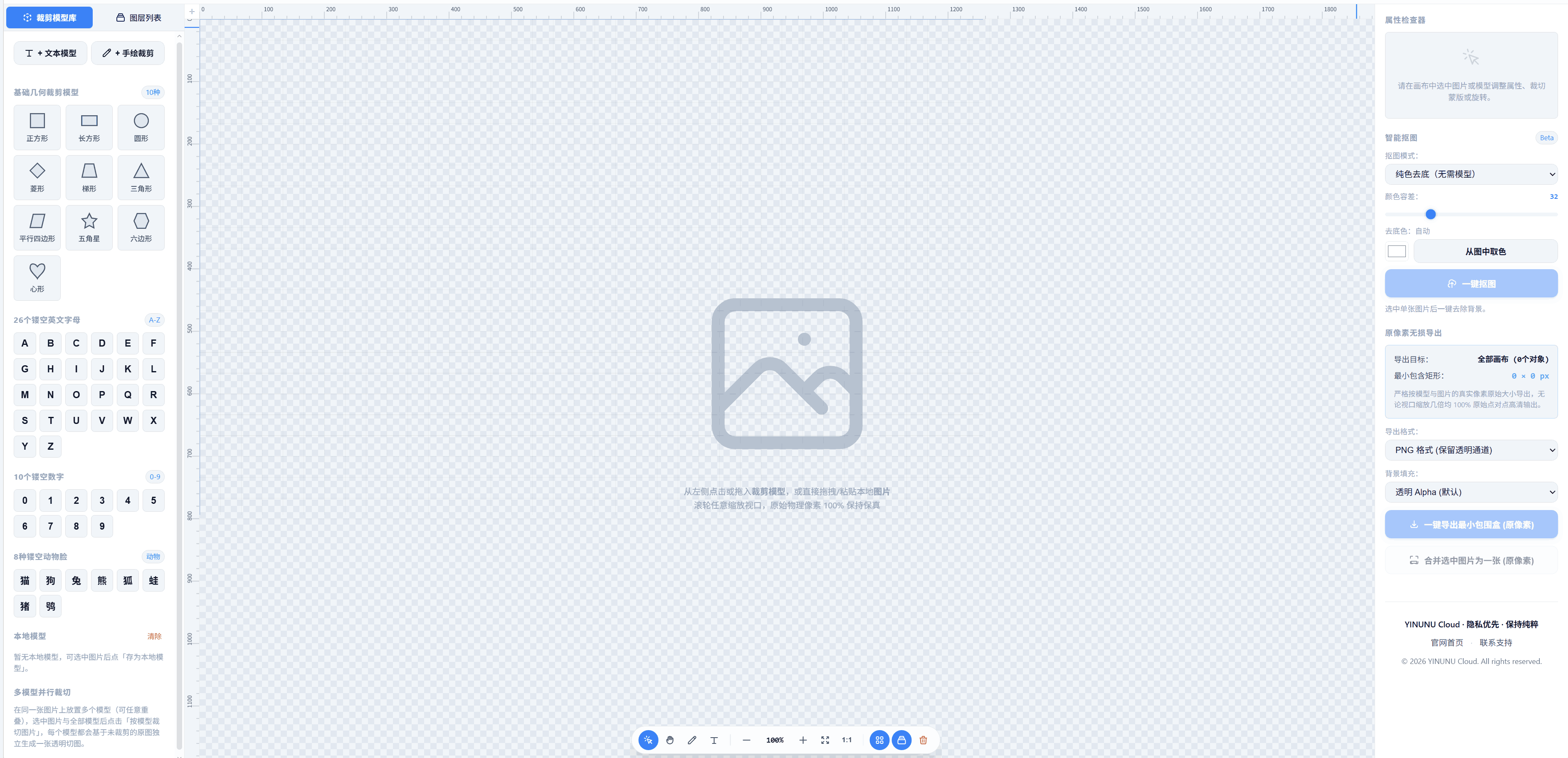The image size is (1568, 758).
Task: Click 一键导出最小包围盒 export button
Action: click(1471, 525)
